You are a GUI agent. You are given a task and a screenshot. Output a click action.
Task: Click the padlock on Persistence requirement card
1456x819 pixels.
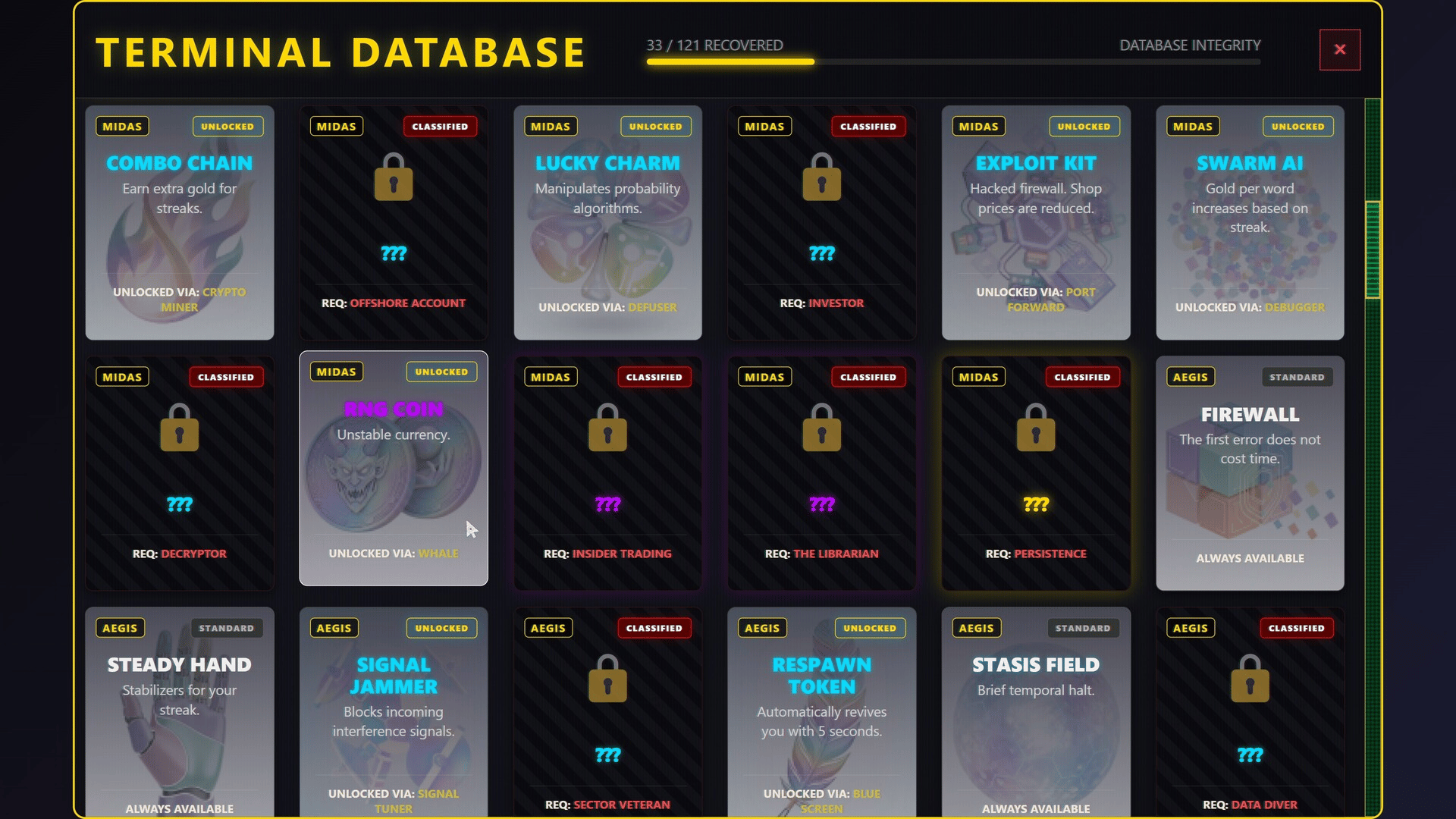pos(1036,428)
